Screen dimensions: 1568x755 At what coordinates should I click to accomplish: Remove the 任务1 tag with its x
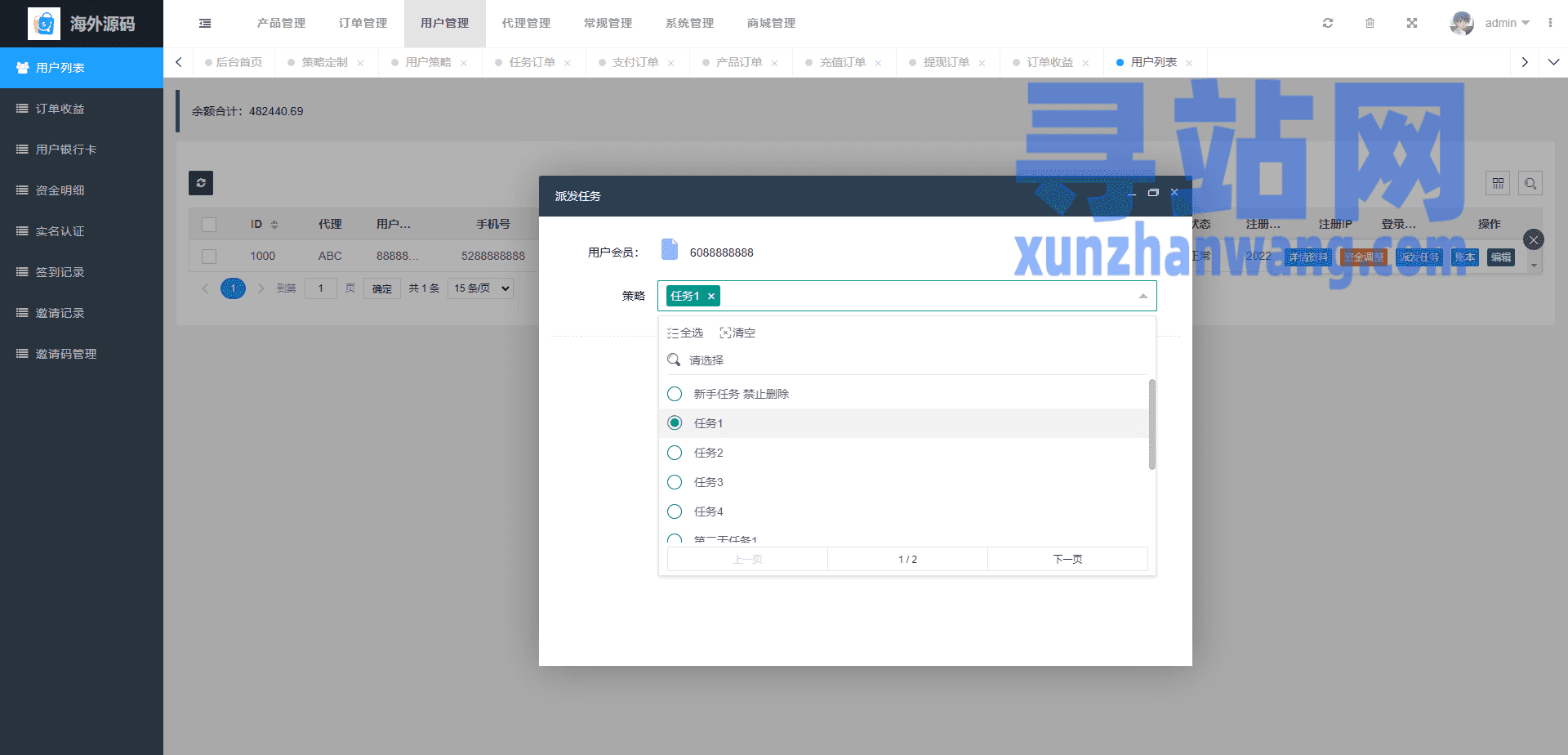click(711, 297)
